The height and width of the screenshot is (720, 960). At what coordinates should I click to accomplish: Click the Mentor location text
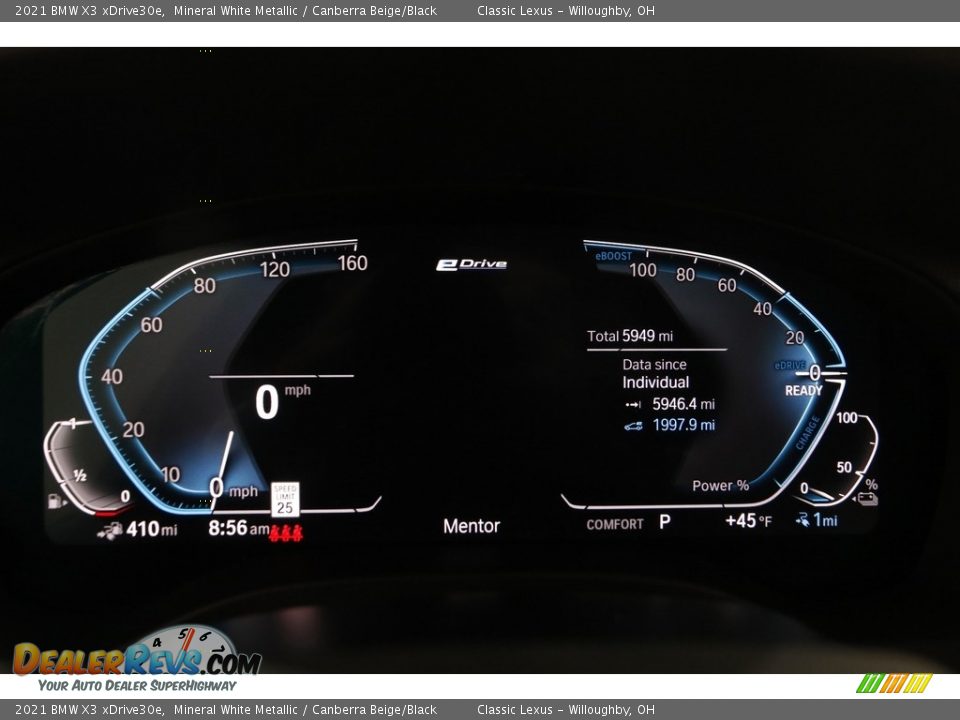[471, 526]
